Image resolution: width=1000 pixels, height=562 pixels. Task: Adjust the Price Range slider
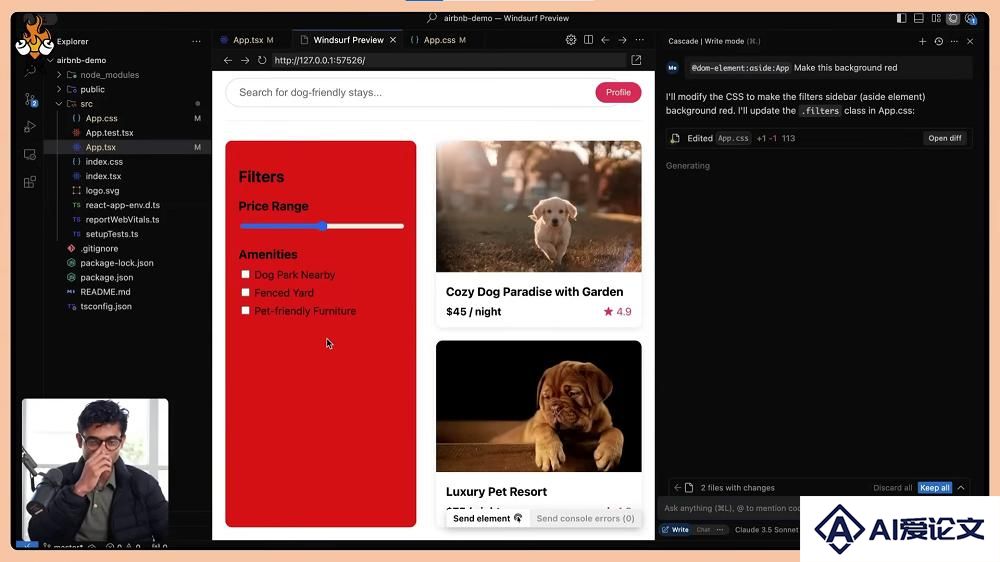321,226
